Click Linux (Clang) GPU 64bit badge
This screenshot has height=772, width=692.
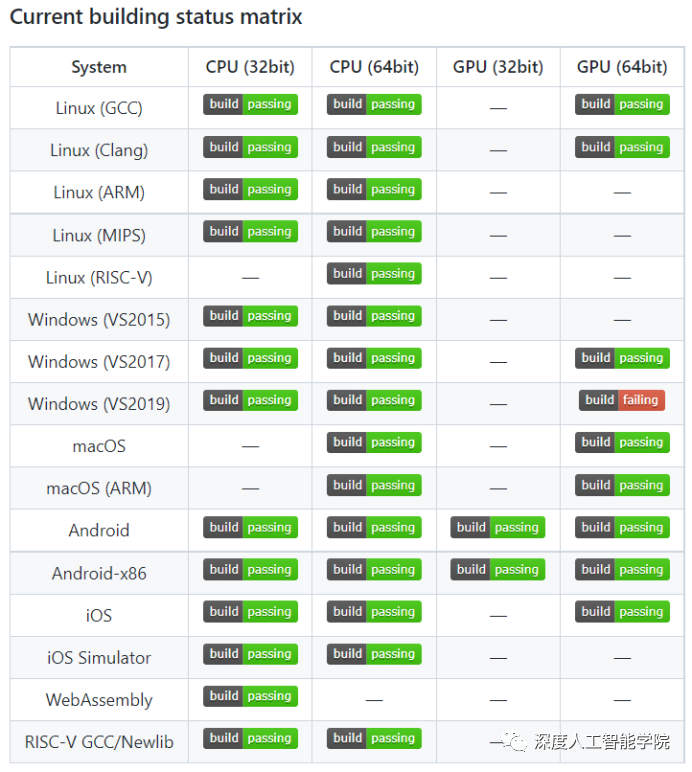[622, 147]
